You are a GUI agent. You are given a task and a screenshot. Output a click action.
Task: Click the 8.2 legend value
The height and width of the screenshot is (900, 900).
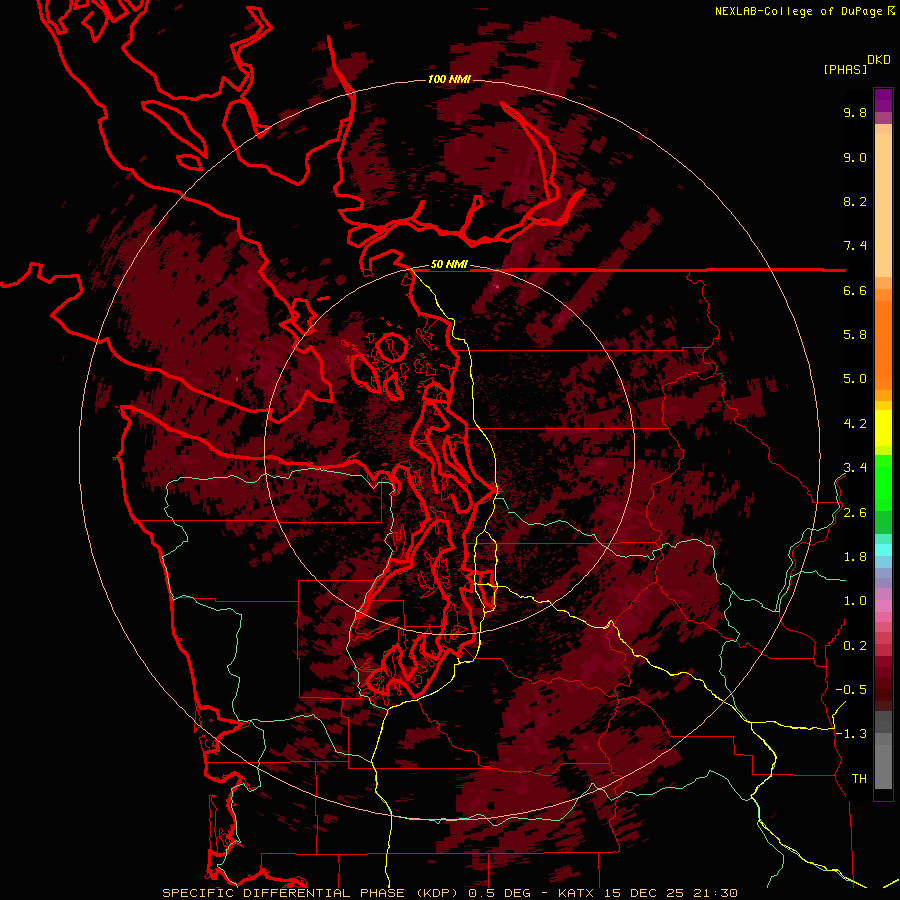(855, 201)
